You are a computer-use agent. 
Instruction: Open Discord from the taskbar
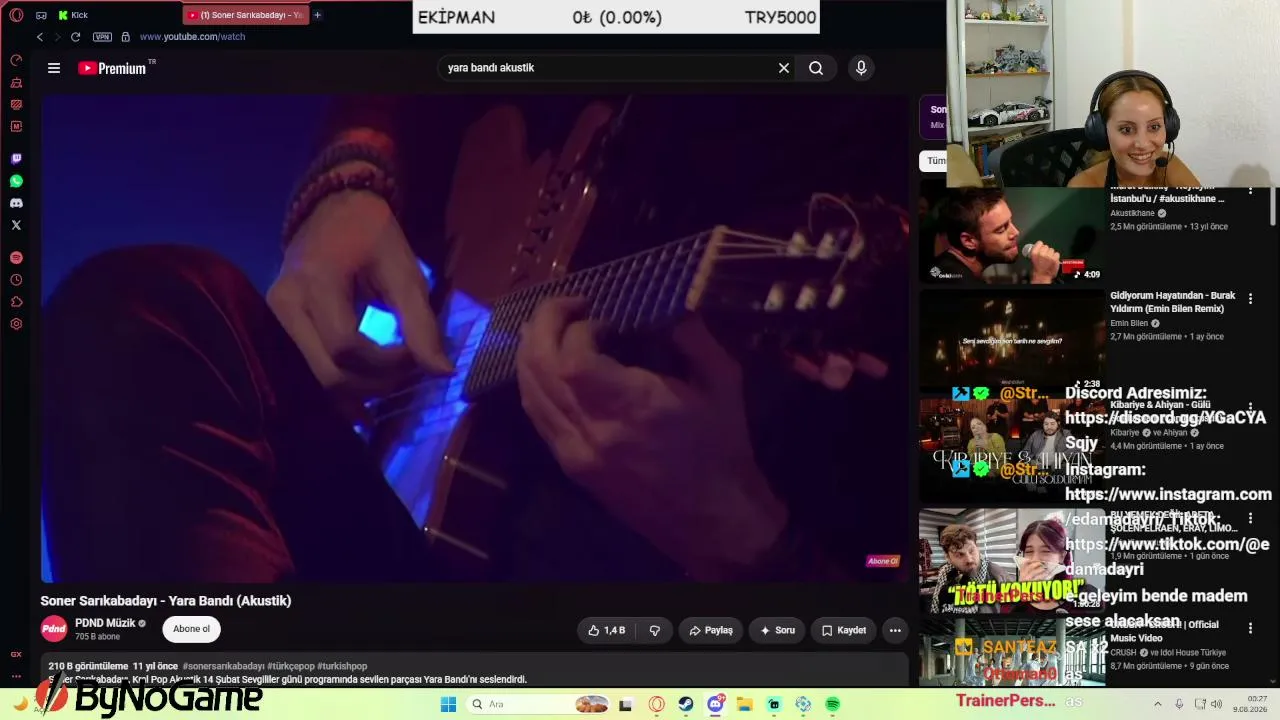pos(716,704)
